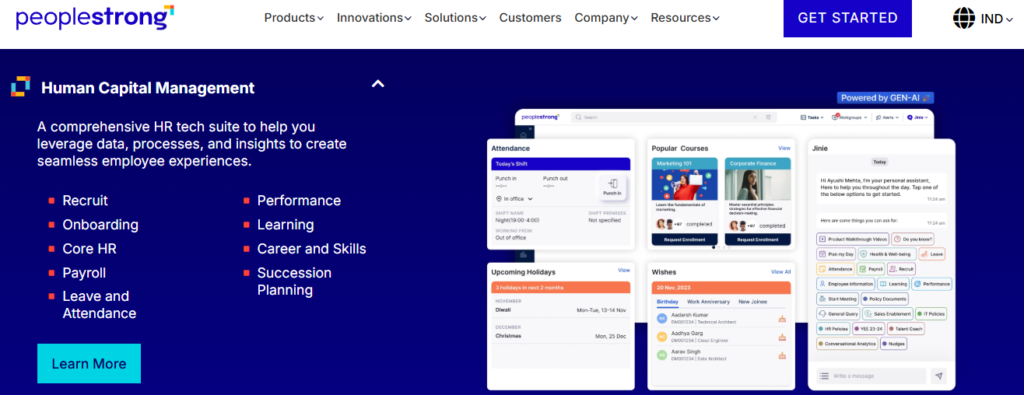Click the Write a message input

[871, 376]
